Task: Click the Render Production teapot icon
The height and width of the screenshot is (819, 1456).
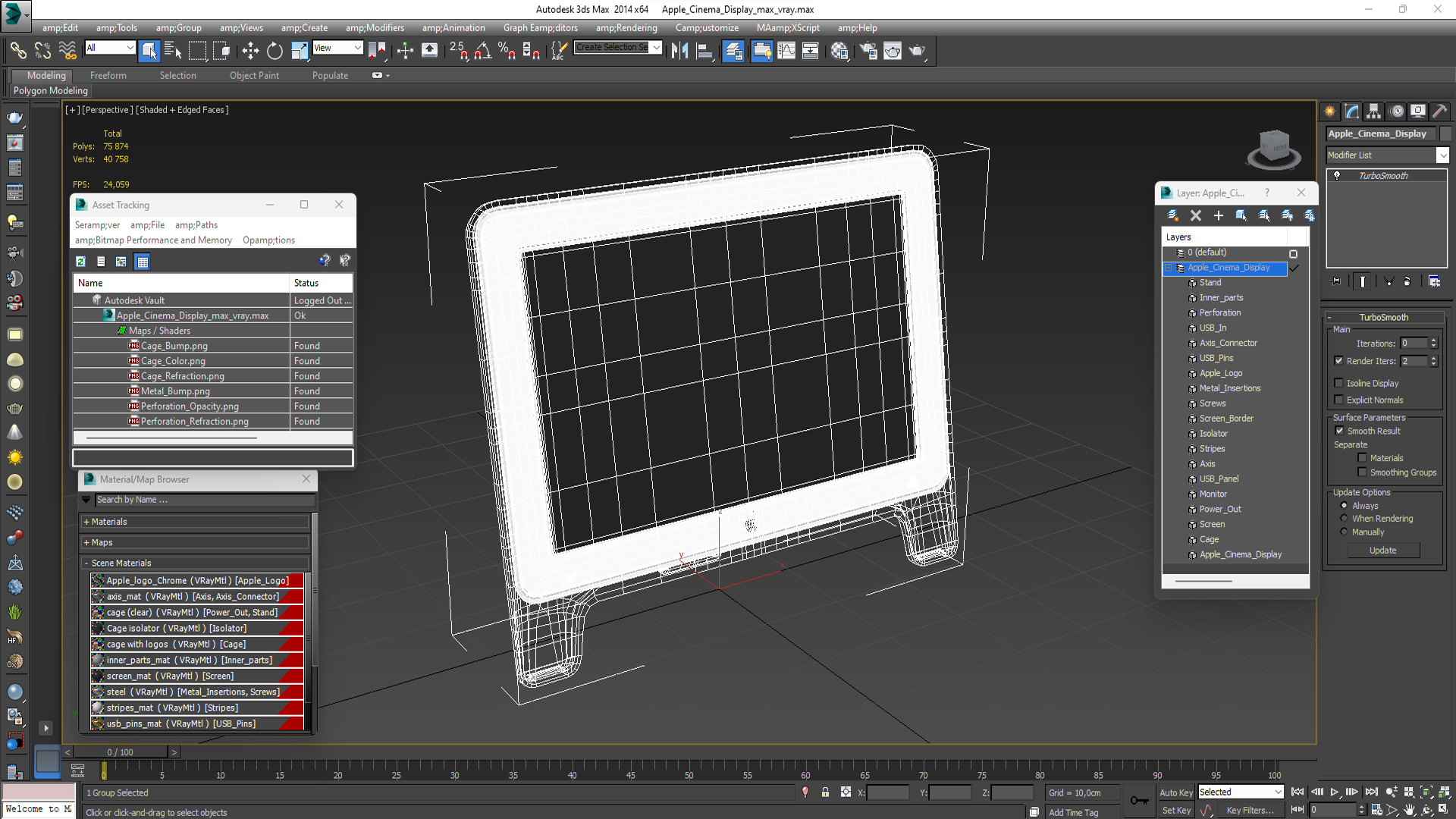Action: pos(917,51)
